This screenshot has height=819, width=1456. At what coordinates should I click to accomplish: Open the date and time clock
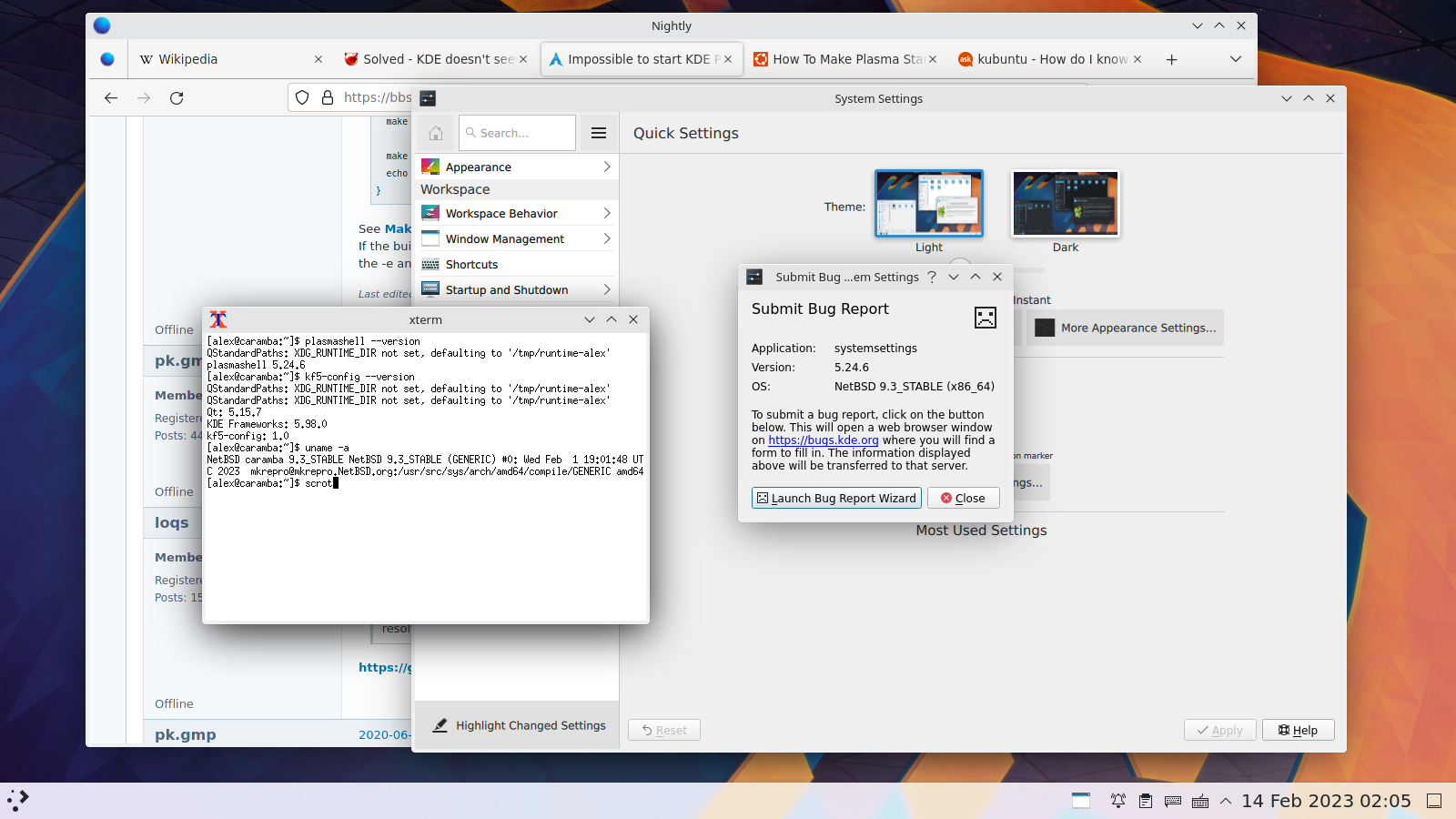1326,801
